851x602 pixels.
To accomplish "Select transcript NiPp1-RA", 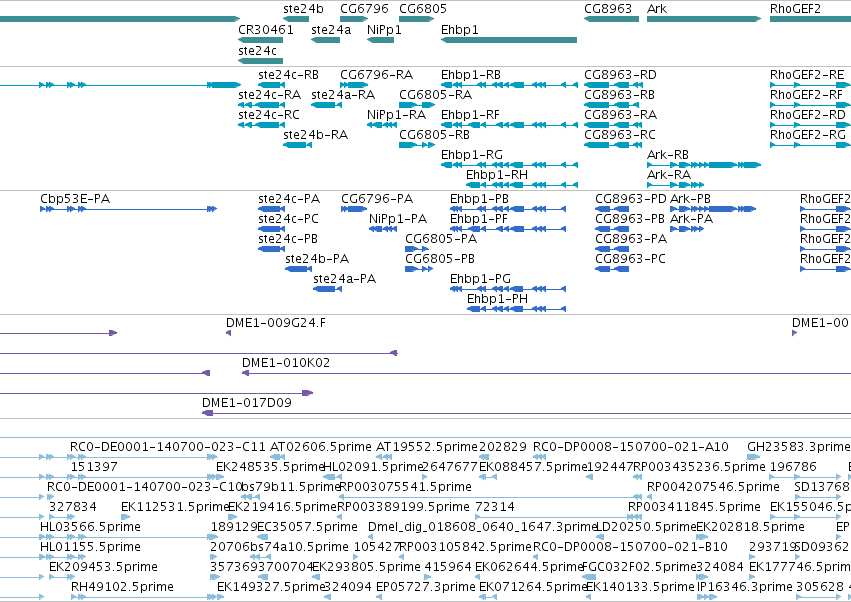I will click(396, 115).
